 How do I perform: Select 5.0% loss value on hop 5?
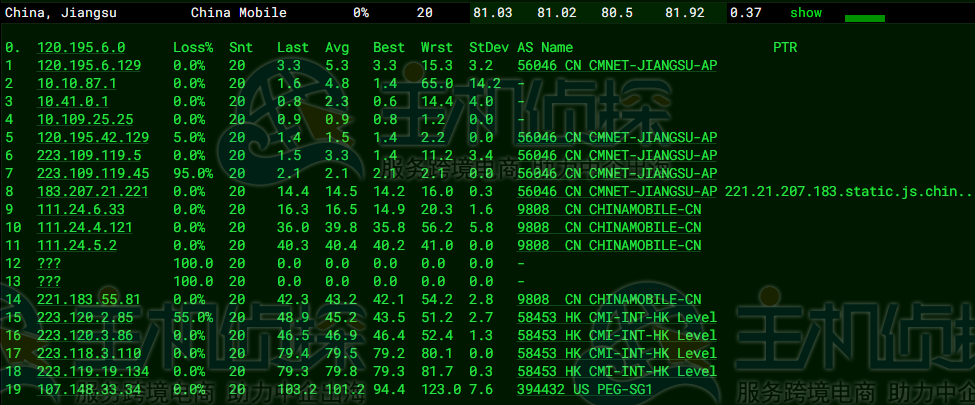[189, 137]
